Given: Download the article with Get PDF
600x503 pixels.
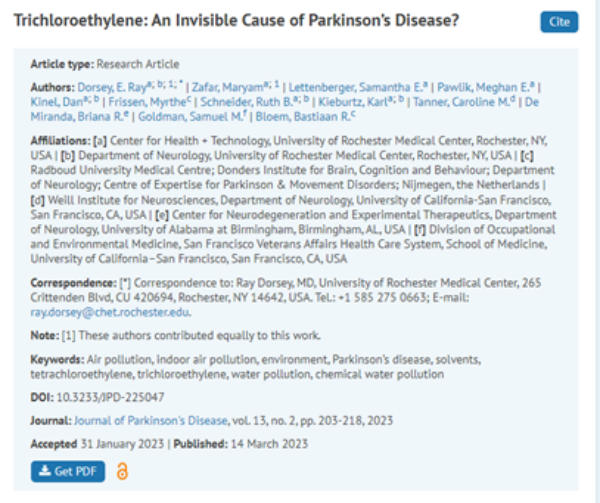Looking at the screenshot, I should [x=68, y=471].
